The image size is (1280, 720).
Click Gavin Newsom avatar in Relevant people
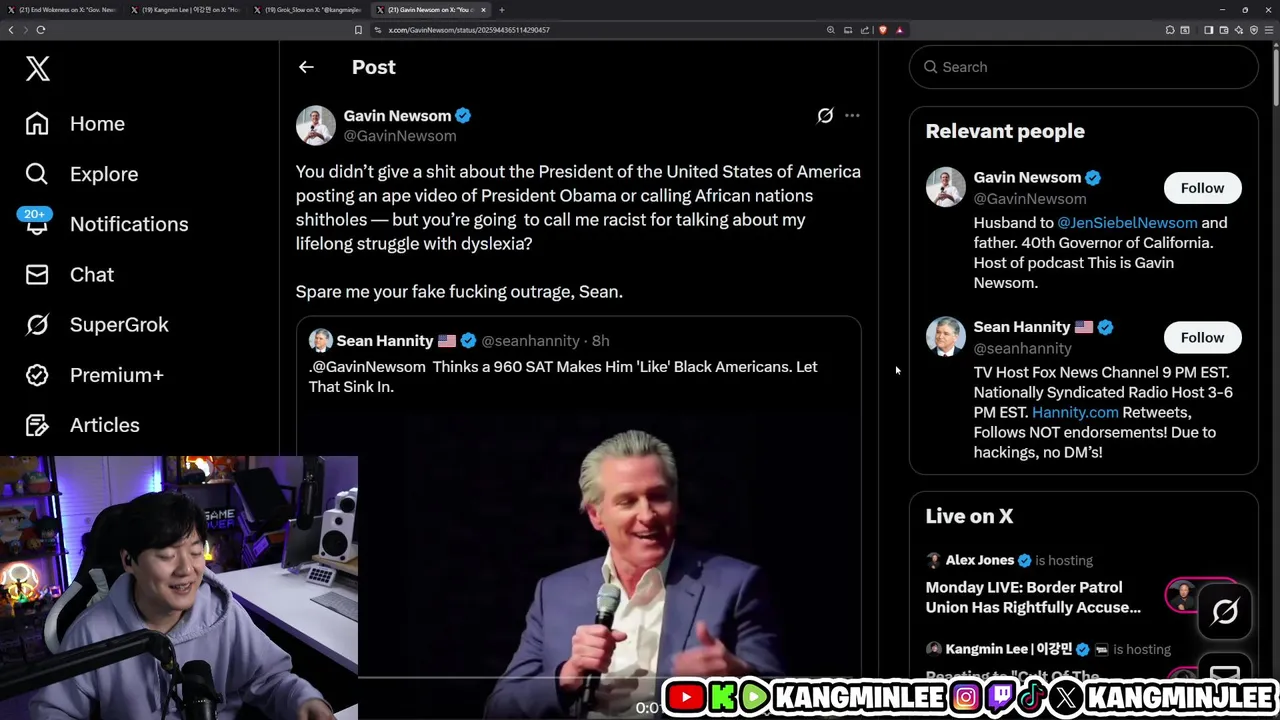945,188
